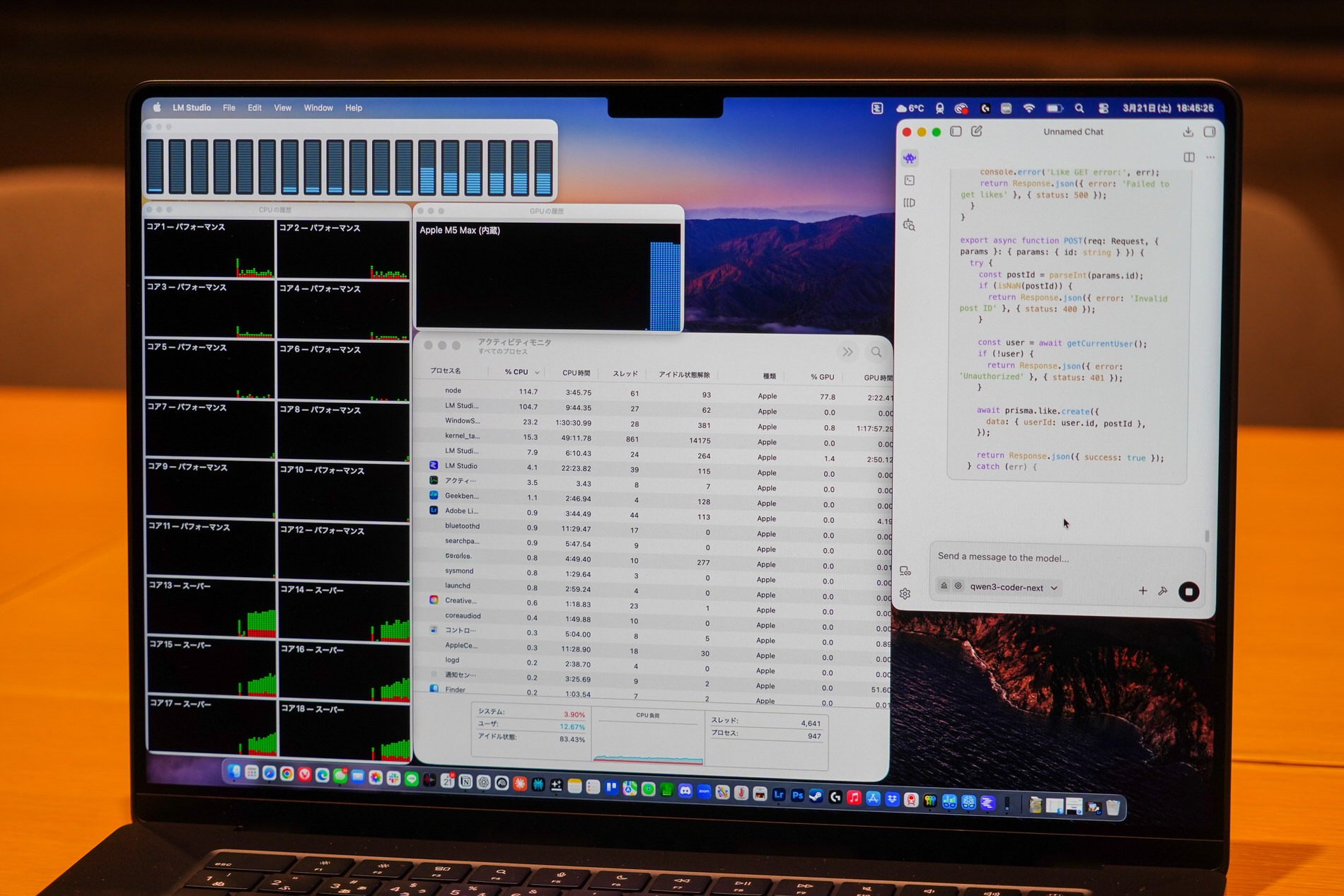This screenshot has width=1344, height=896.
Task: Toggle the left sidebar panel in LM Studio
Action: click(x=956, y=132)
